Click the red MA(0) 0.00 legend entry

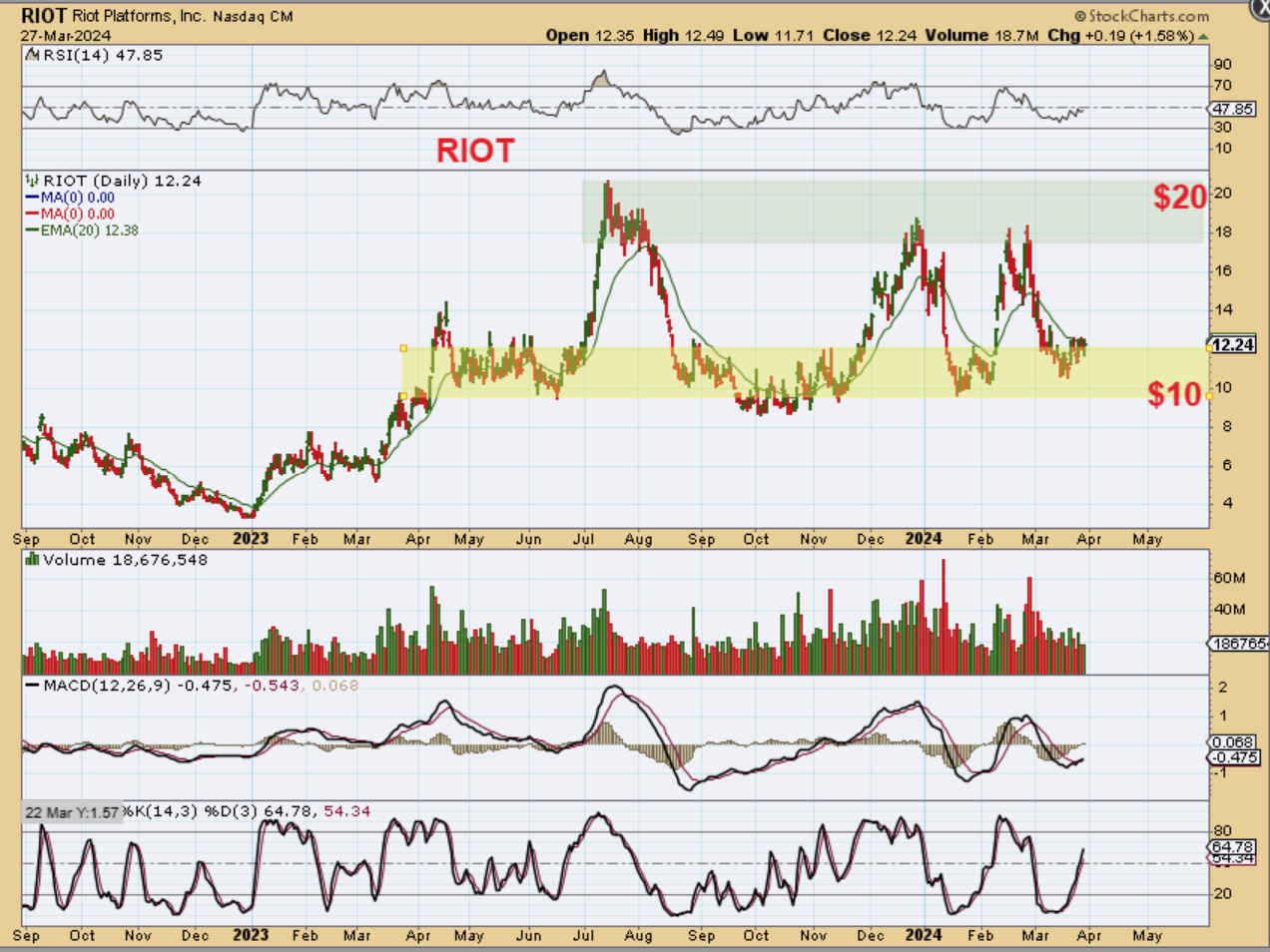[x=70, y=214]
